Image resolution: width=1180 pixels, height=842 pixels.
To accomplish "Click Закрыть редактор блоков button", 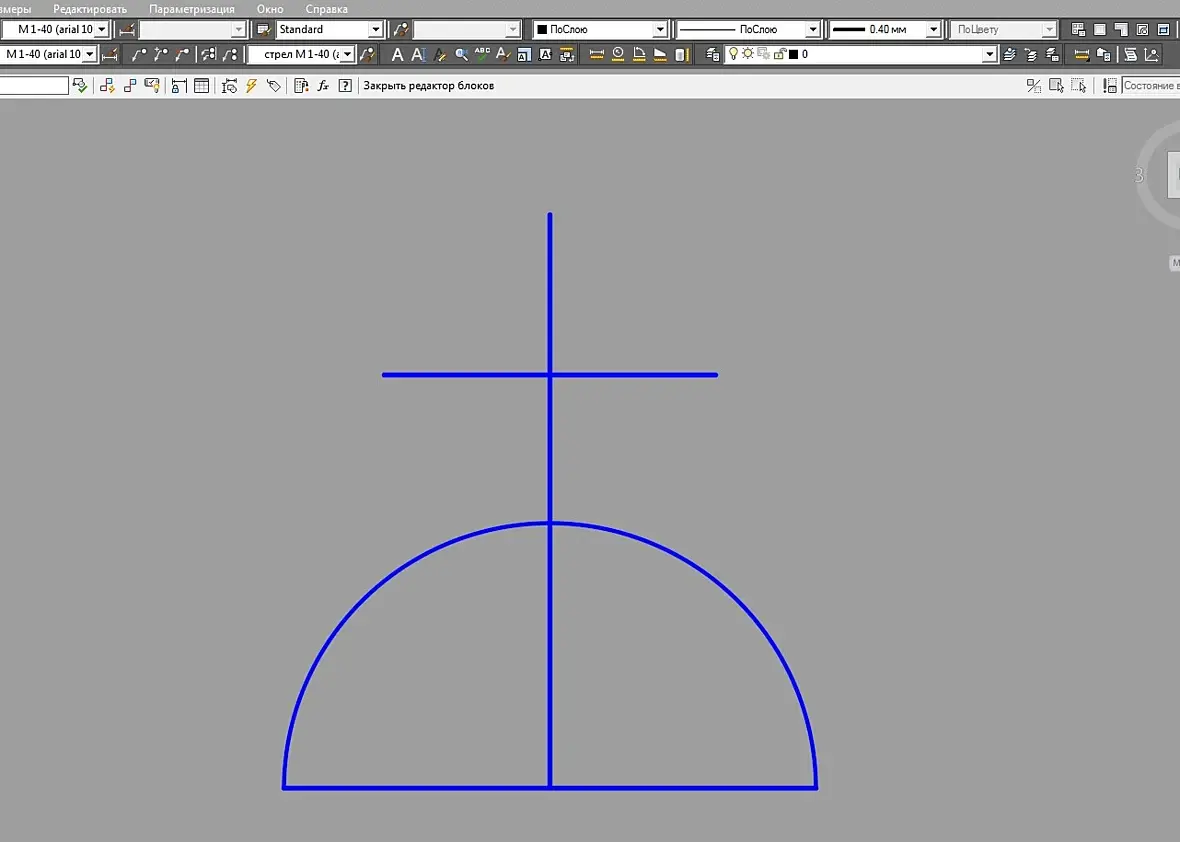I will 429,86.
